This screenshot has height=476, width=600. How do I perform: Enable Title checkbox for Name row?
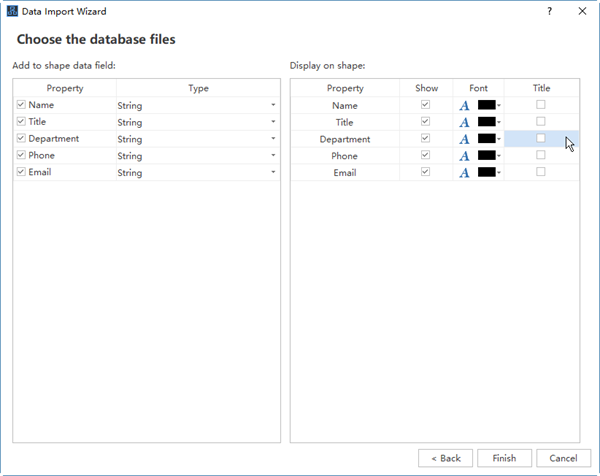pyautogui.click(x=541, y=104)
